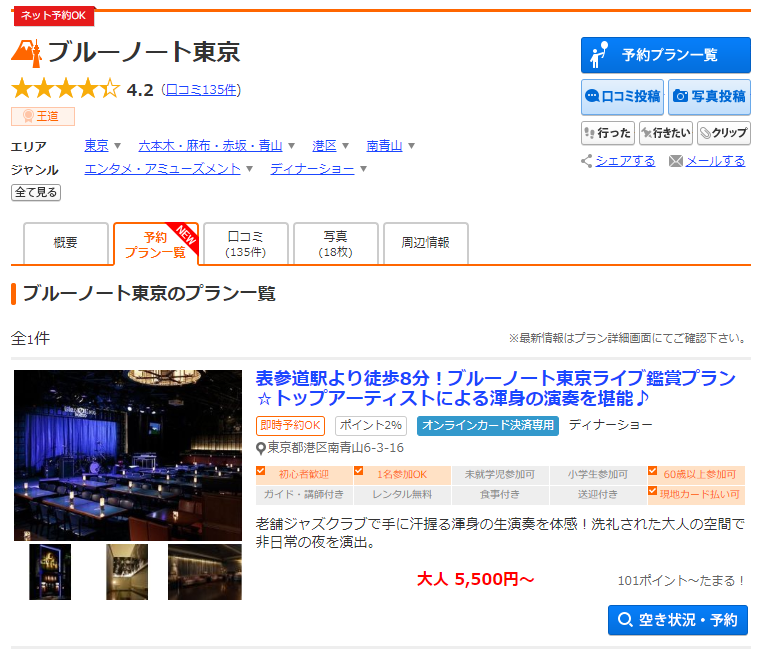Switch to the 周辺情報 tab
Viewport: 771px width, 665px height.
(x=425, y=243)
